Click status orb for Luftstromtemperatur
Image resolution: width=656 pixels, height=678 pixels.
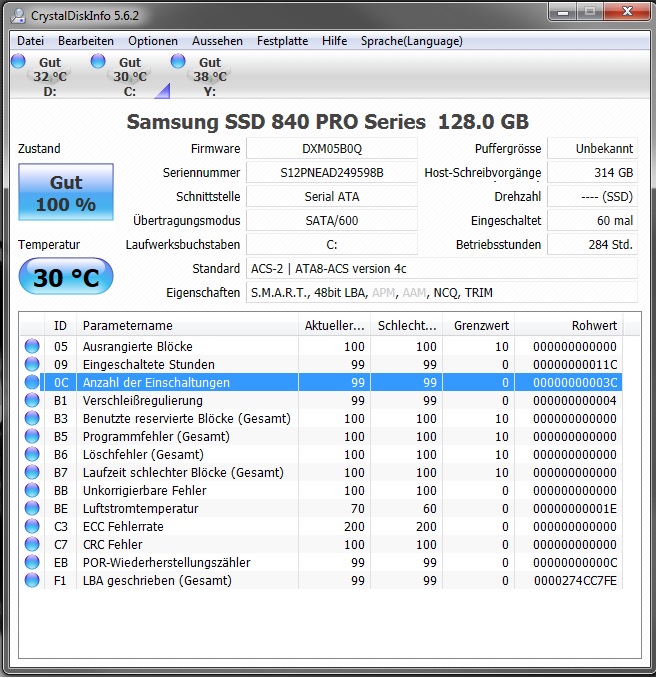coord(32,508)
